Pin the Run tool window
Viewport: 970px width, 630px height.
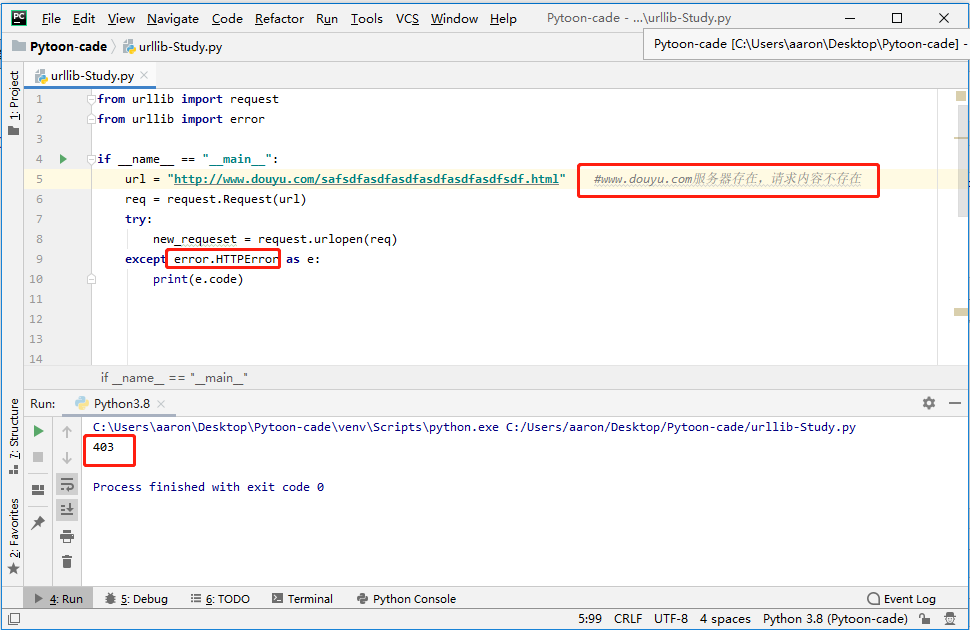tap(38, 522)
